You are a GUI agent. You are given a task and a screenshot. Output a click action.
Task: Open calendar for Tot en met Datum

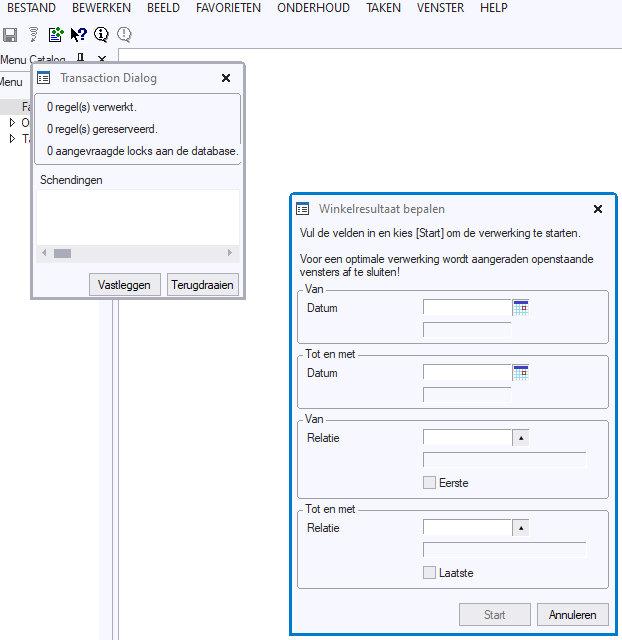[x=521, y=372]
